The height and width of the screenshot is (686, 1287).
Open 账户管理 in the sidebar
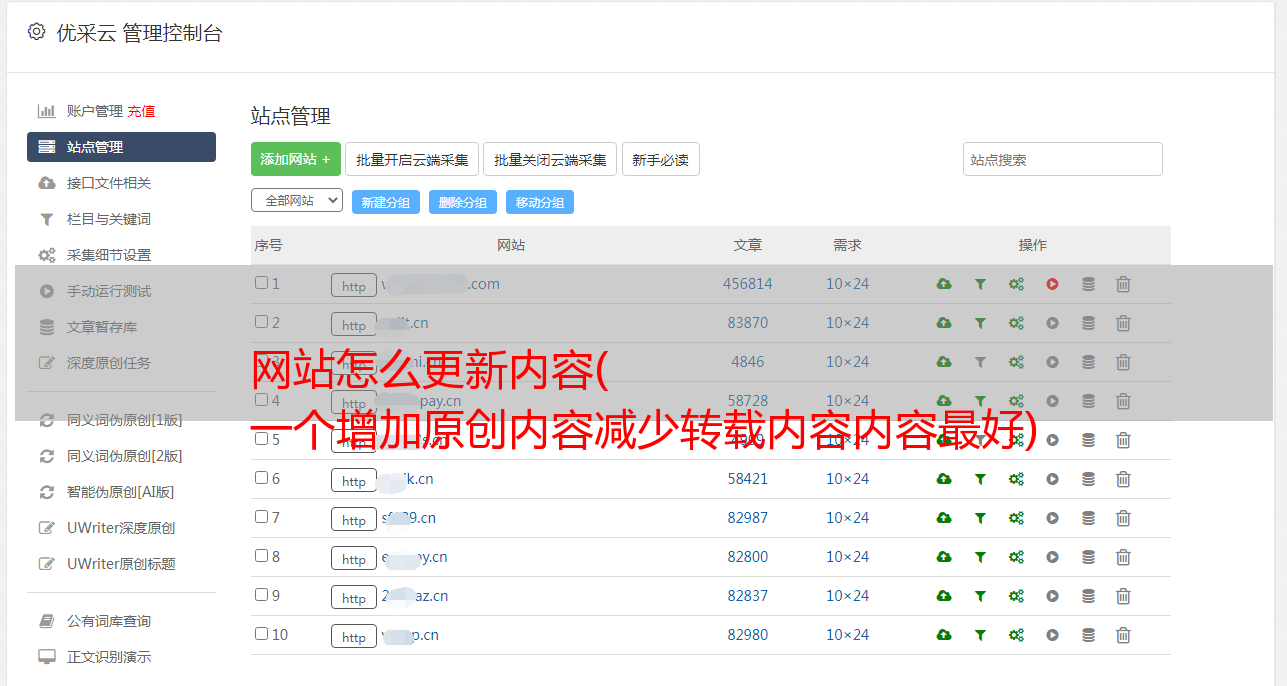pos(95,111)
